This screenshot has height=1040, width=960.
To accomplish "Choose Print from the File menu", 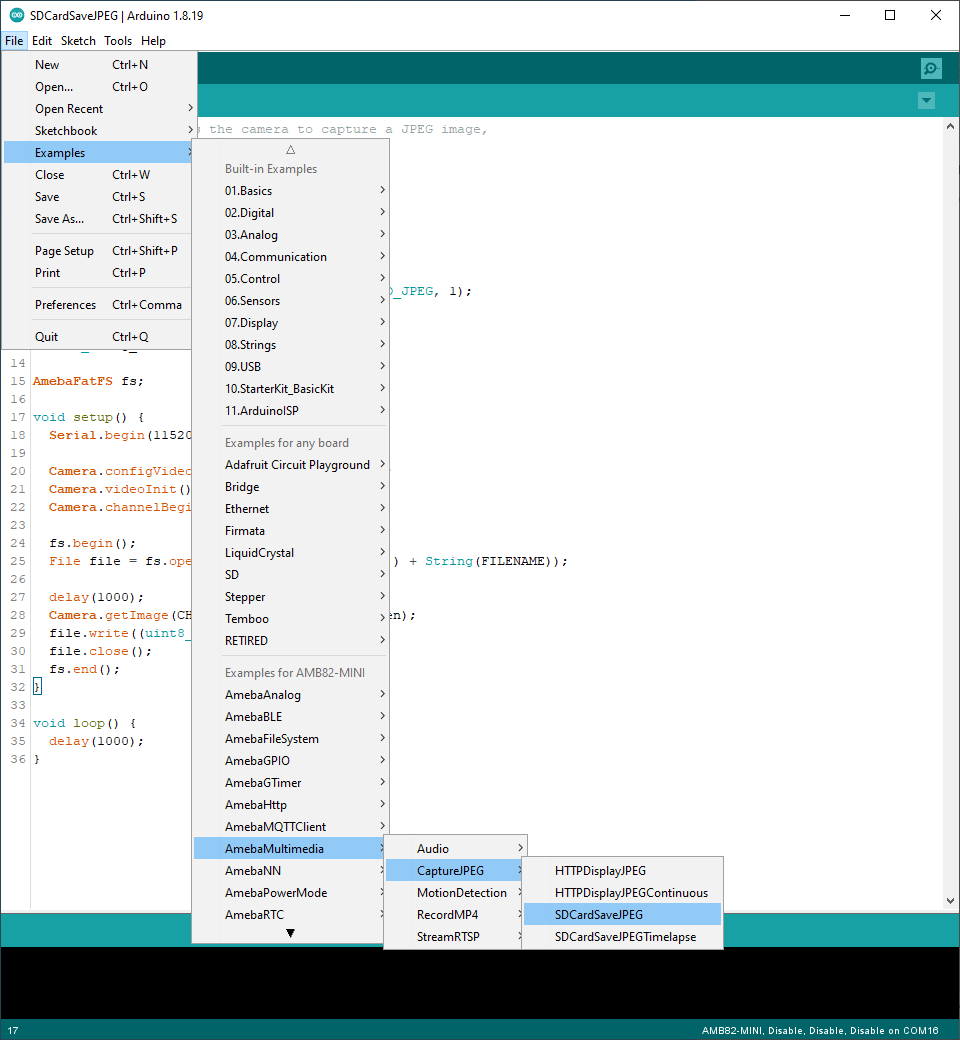I will (x=98, y=272).
